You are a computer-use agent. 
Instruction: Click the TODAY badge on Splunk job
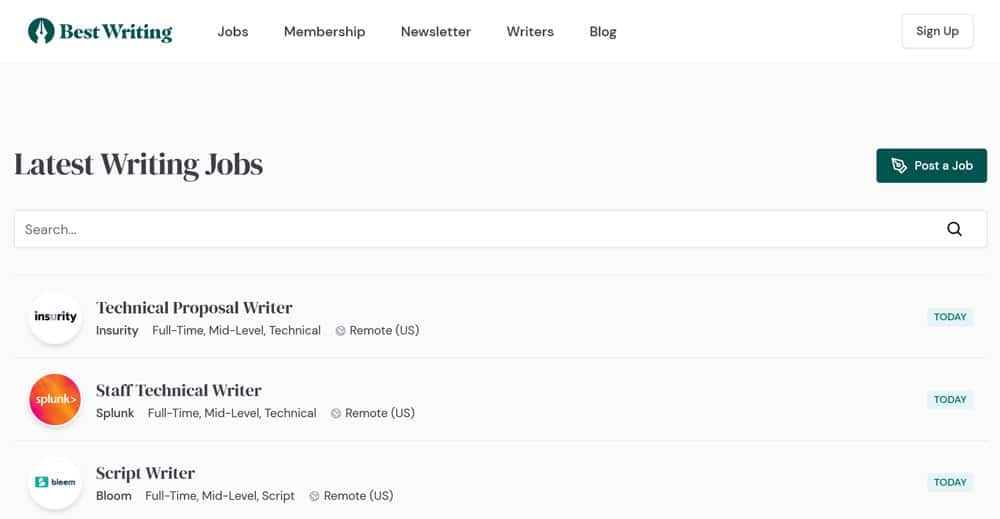[x=949, y=400]
